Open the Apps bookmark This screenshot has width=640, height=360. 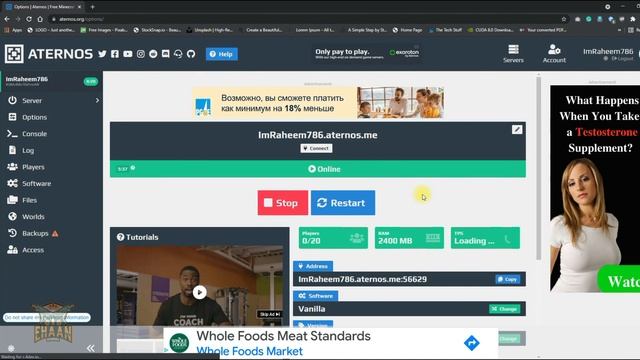click(x=13, y=30)
